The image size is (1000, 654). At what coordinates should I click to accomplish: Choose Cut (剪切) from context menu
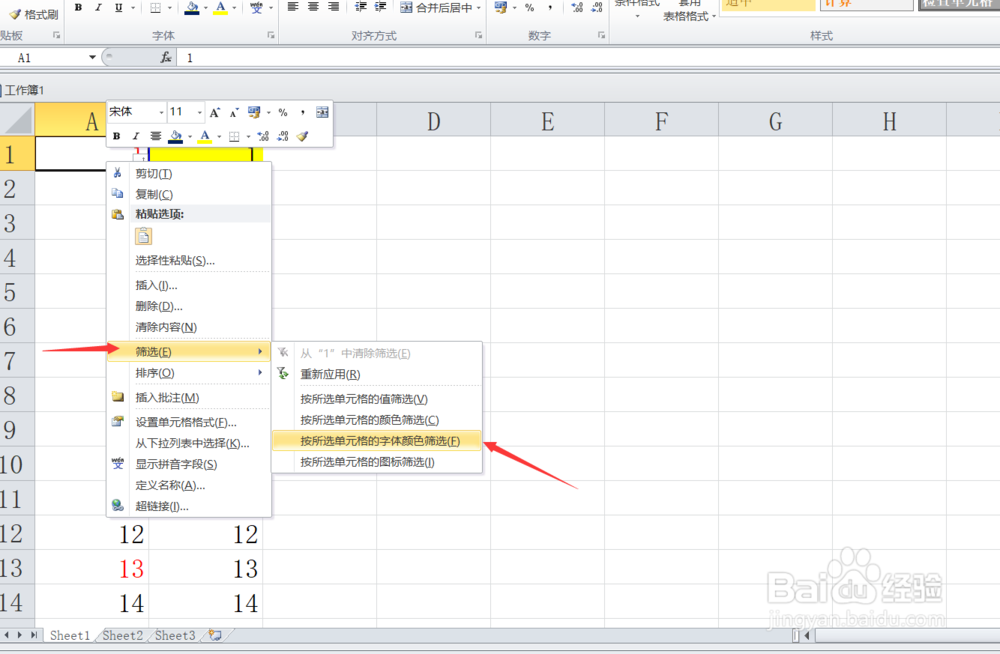coord(189,174)
